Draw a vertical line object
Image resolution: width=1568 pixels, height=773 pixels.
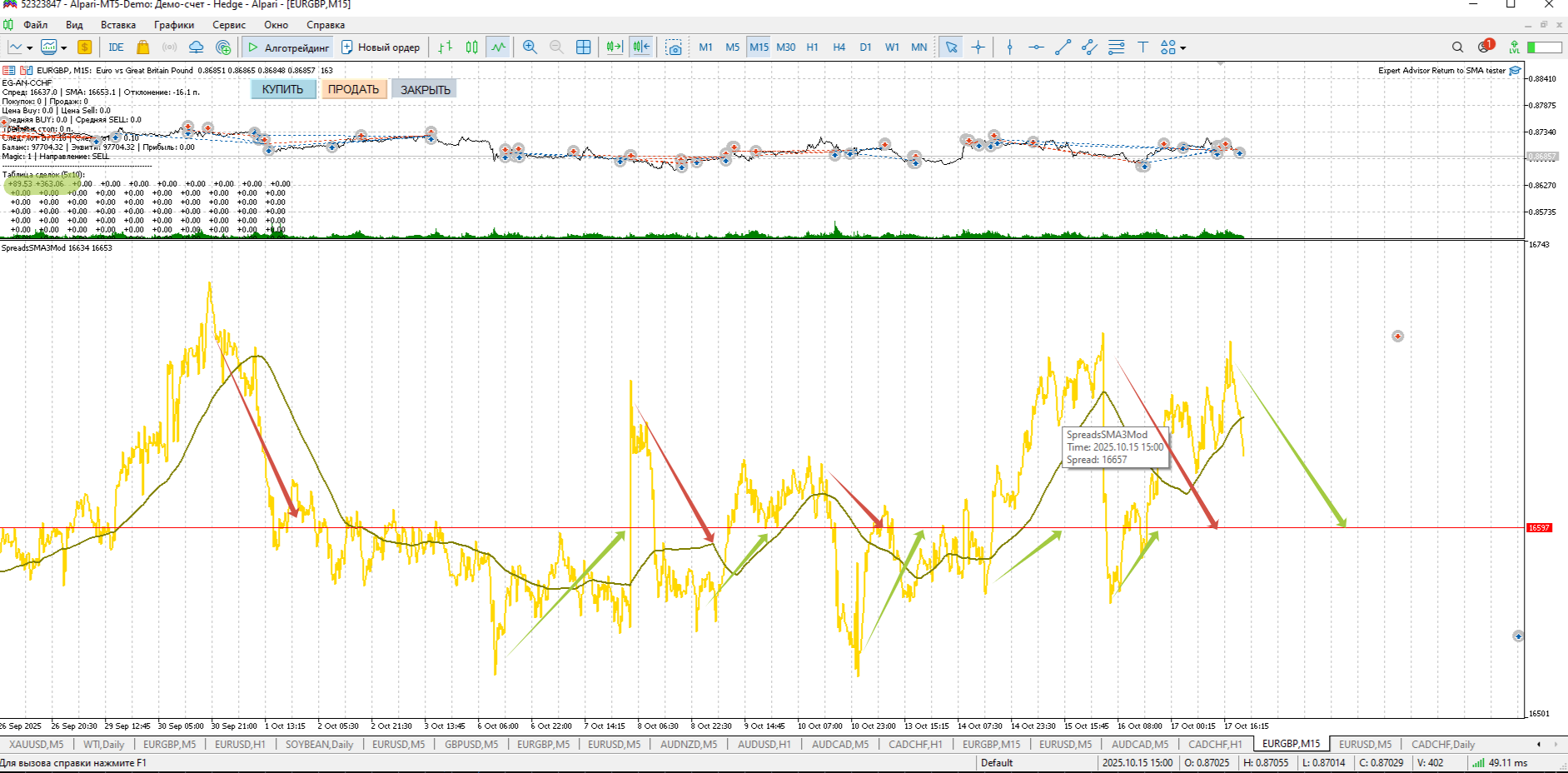[x=1010, y=47]
